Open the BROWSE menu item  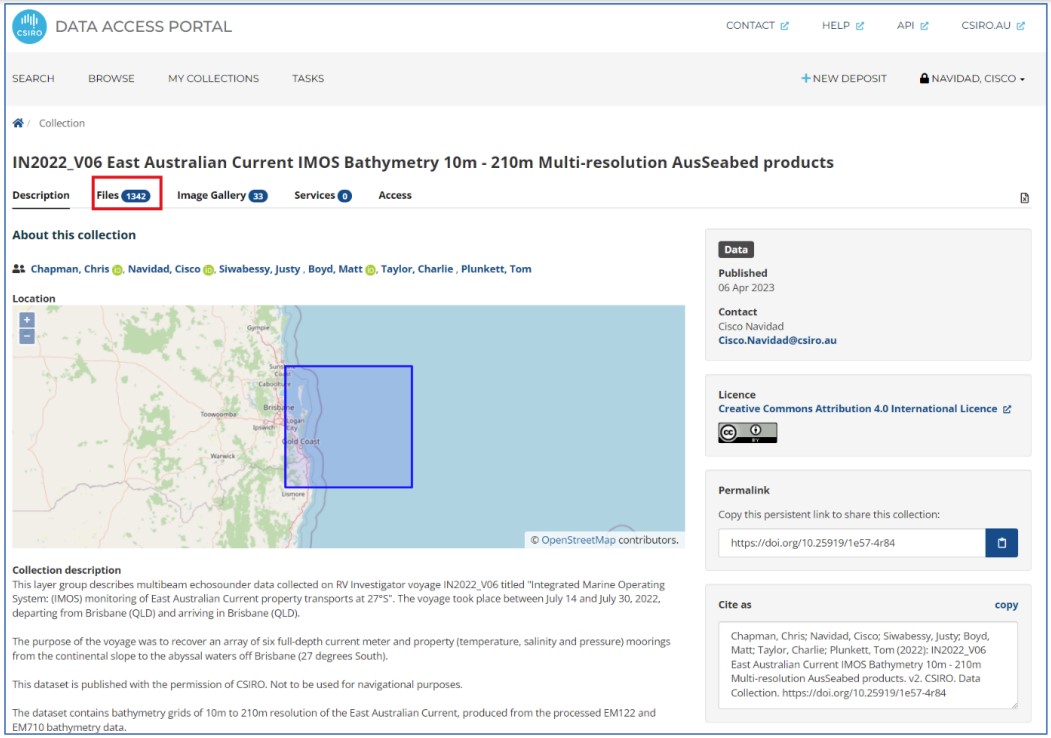[111, 79]
